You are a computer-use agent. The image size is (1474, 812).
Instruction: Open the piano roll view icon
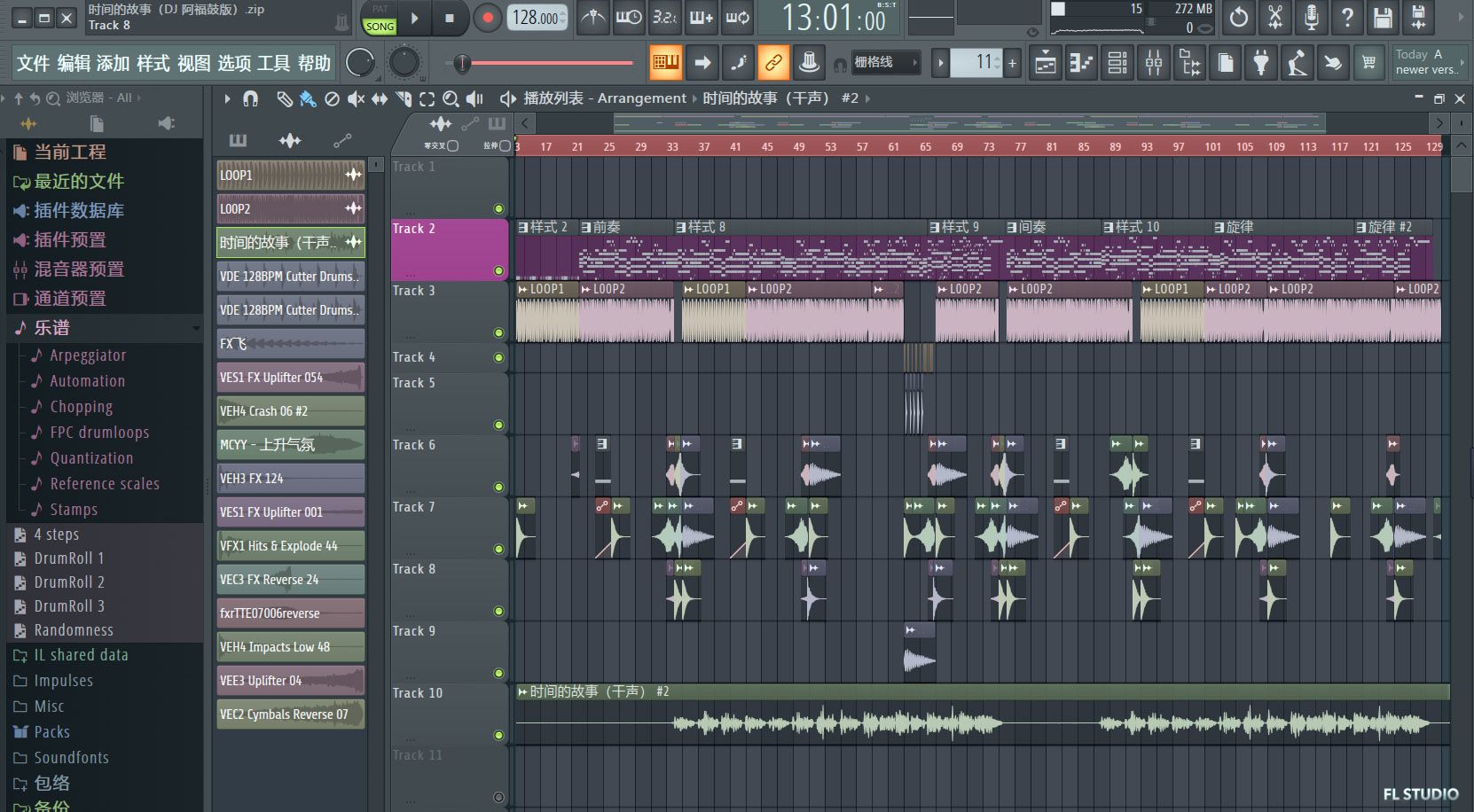click(x=1081, y=63)
